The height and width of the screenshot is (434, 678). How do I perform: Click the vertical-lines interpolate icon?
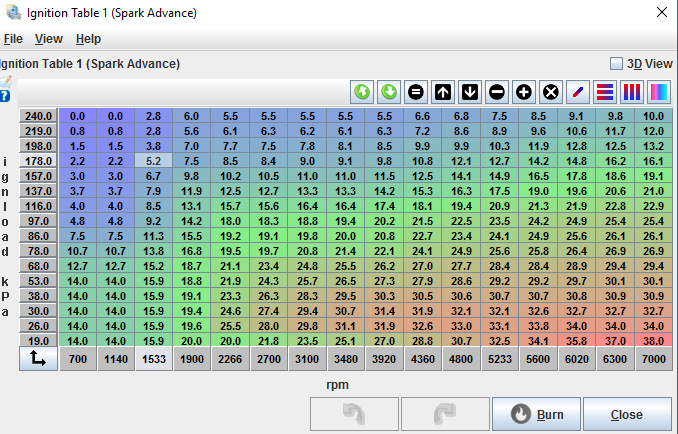click(632, 92)
